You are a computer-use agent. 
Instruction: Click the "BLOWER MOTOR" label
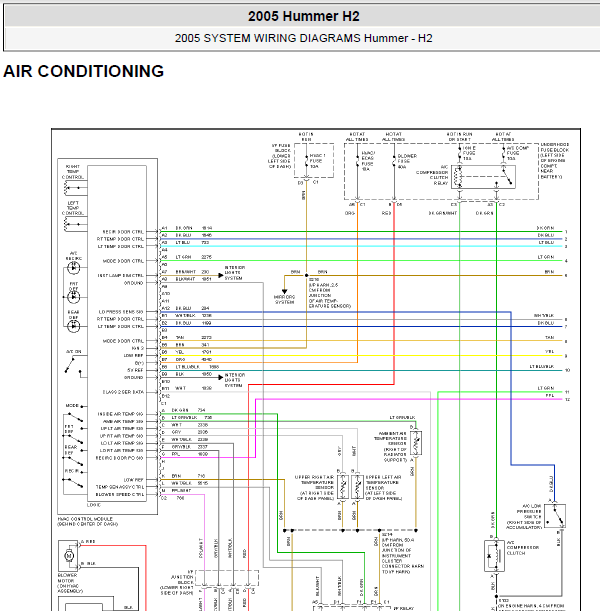coord(67,578)
